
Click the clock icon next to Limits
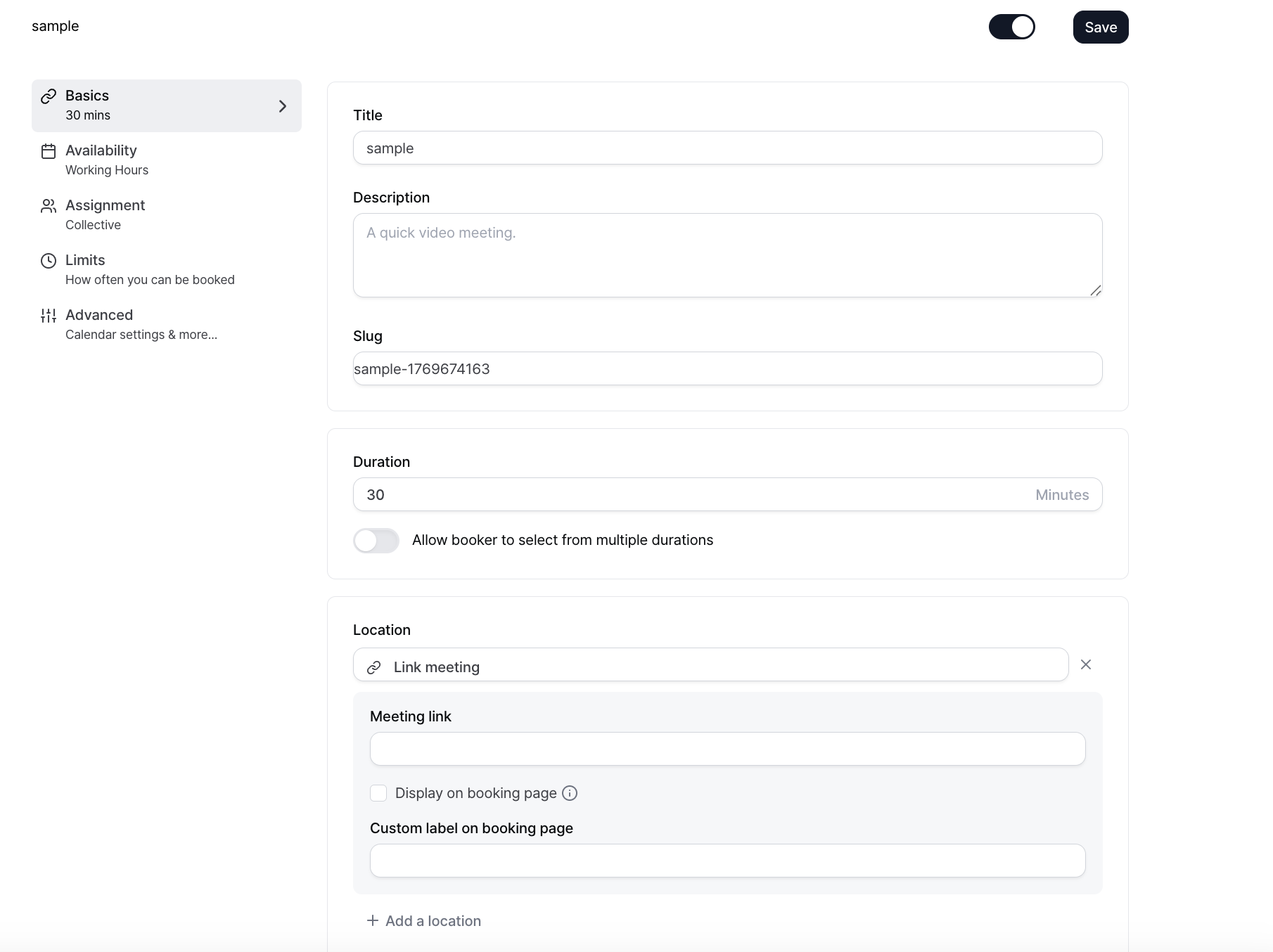(x=48, y=260)
